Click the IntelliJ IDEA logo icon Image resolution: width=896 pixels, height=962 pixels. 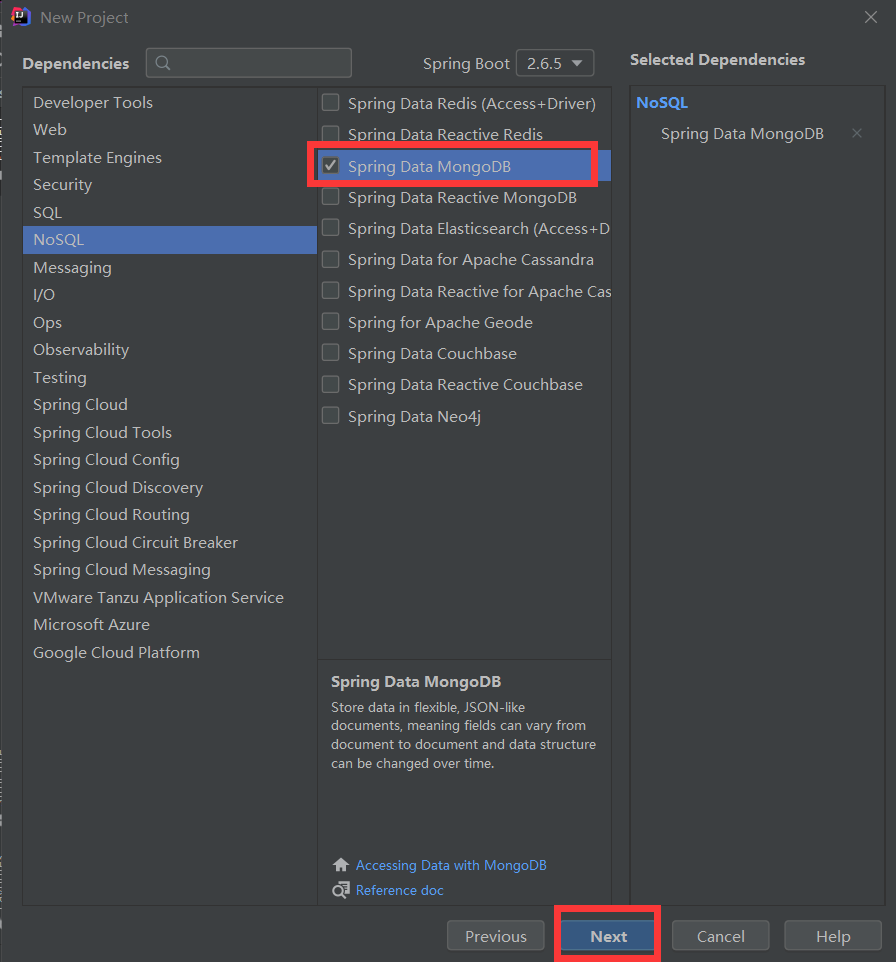point(21,16)
